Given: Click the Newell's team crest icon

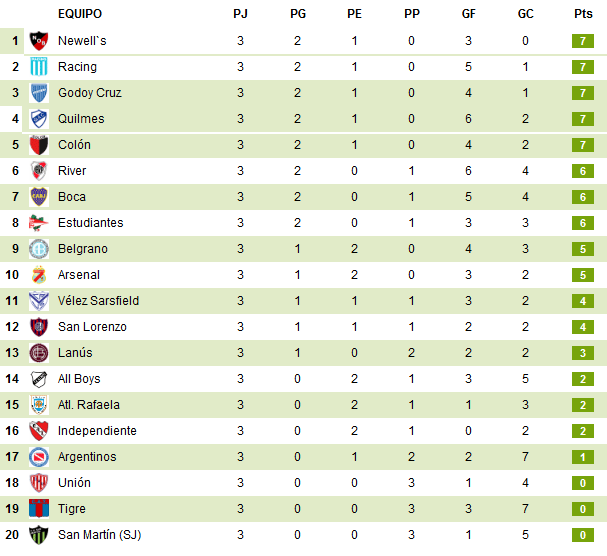Looking at the screenshot, I should (x=39, y=41).
